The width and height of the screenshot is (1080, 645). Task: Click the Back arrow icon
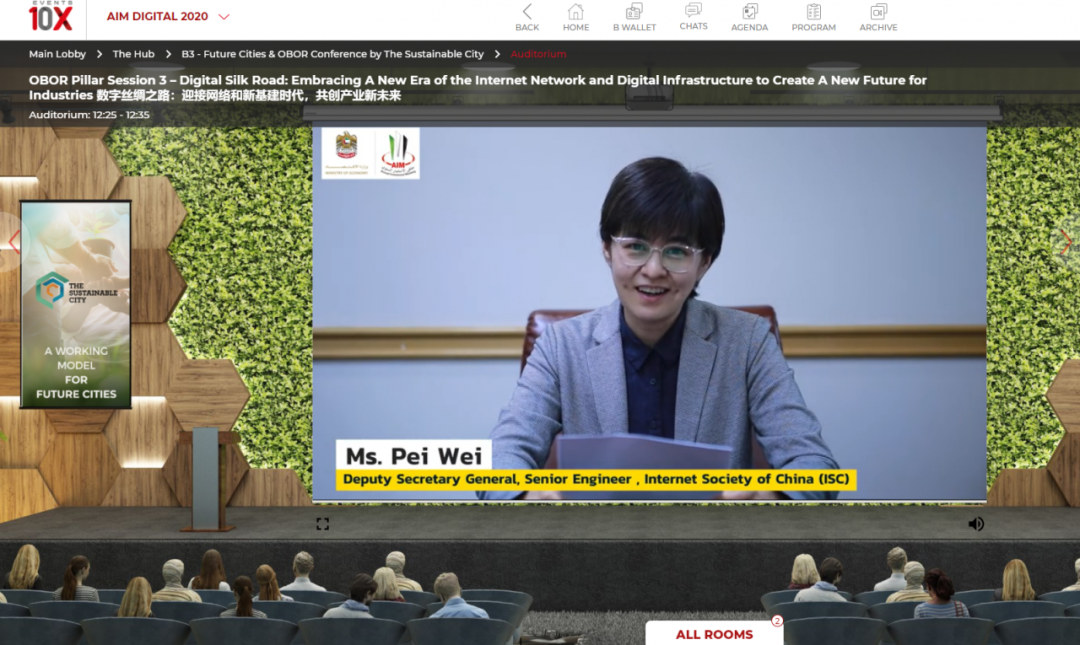[527, 13]
